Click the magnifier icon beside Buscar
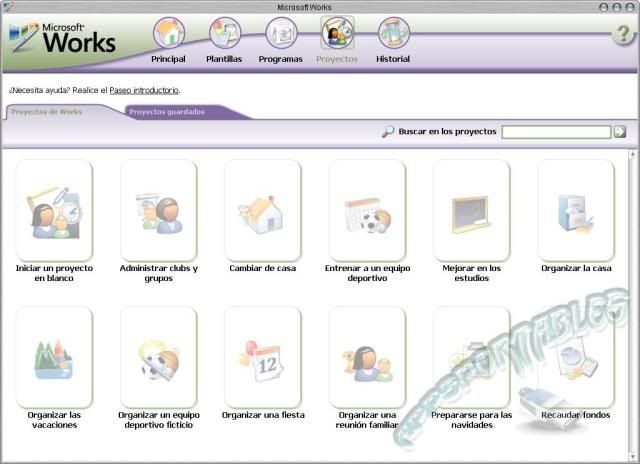The width and height of the screenshot is (640, 464). 387,131
